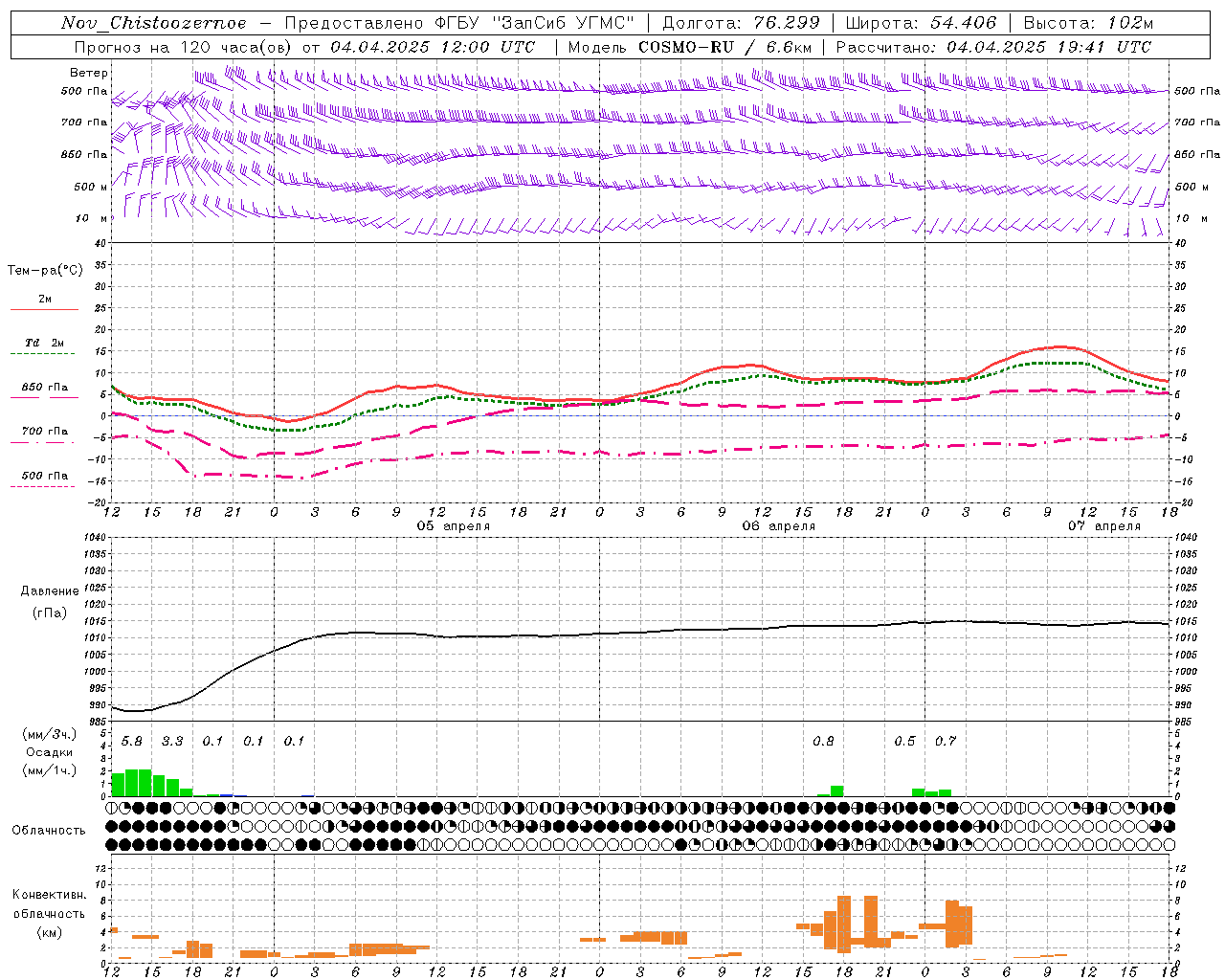
Task: Click the Td 2м dew point legend entry
Action: 45,343
